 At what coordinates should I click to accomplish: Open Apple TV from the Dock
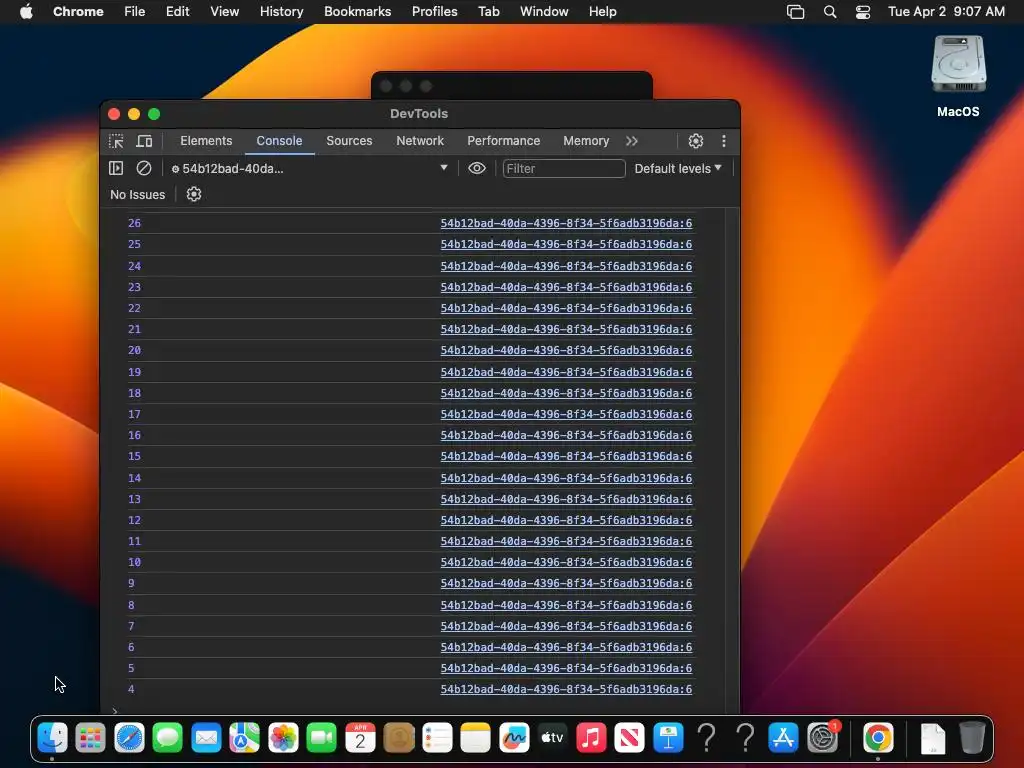pos(552,738)
